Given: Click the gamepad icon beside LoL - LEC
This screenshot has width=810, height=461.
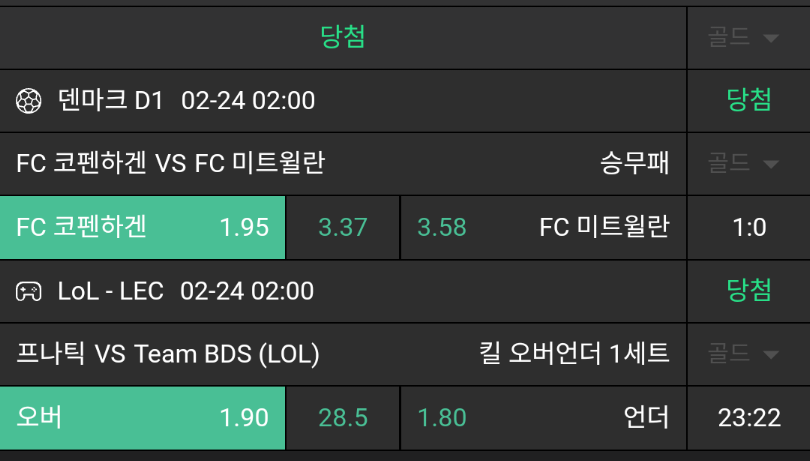Looking at the screenshot, I should [29, 292].
